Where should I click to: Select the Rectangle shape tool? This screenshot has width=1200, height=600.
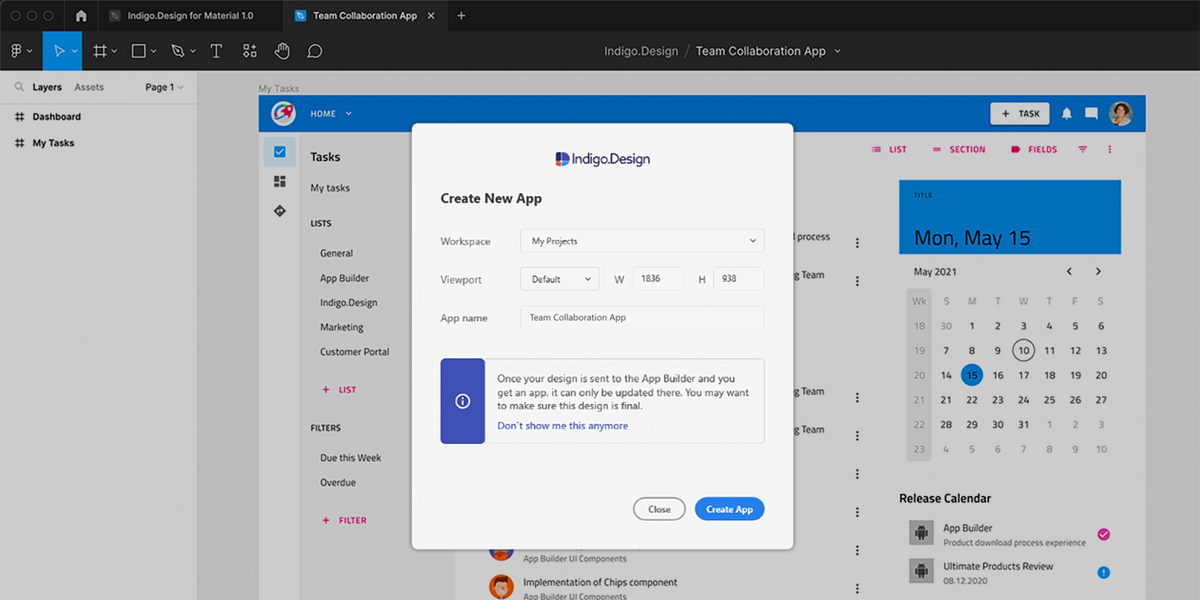(x=139, y=51)
